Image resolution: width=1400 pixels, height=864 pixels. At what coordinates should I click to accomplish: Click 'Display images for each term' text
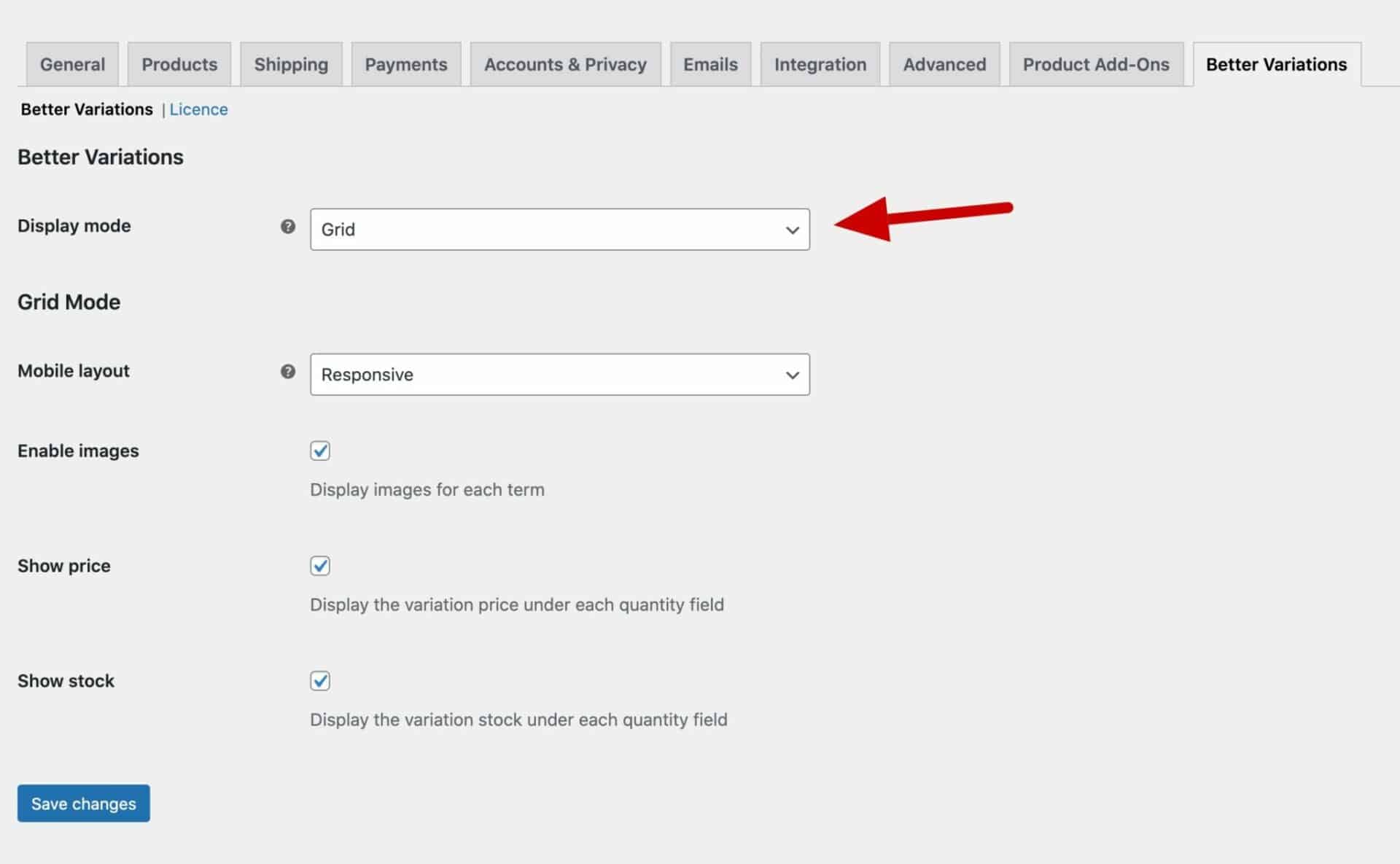point(427,489)
